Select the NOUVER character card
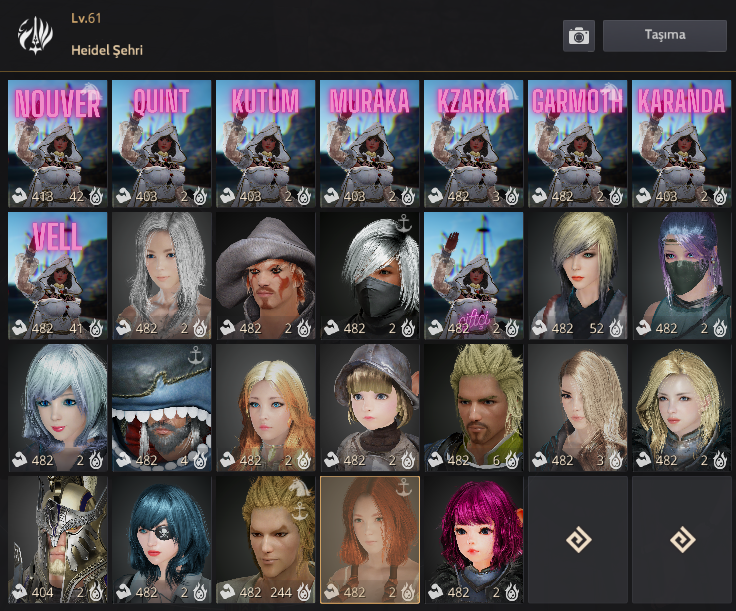 click(58, 144)
